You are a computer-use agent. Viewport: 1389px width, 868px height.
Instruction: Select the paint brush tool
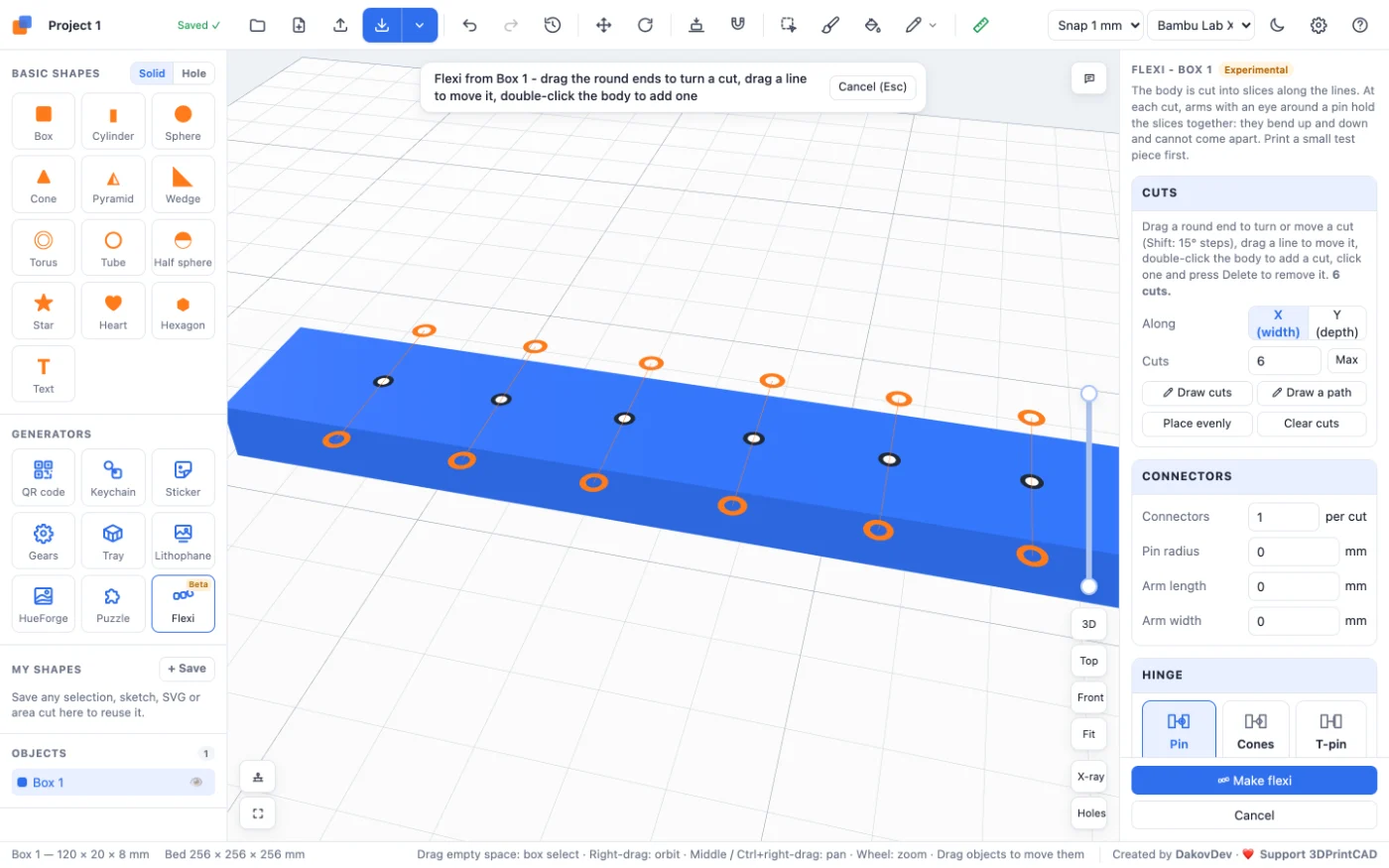pos(830,26)
